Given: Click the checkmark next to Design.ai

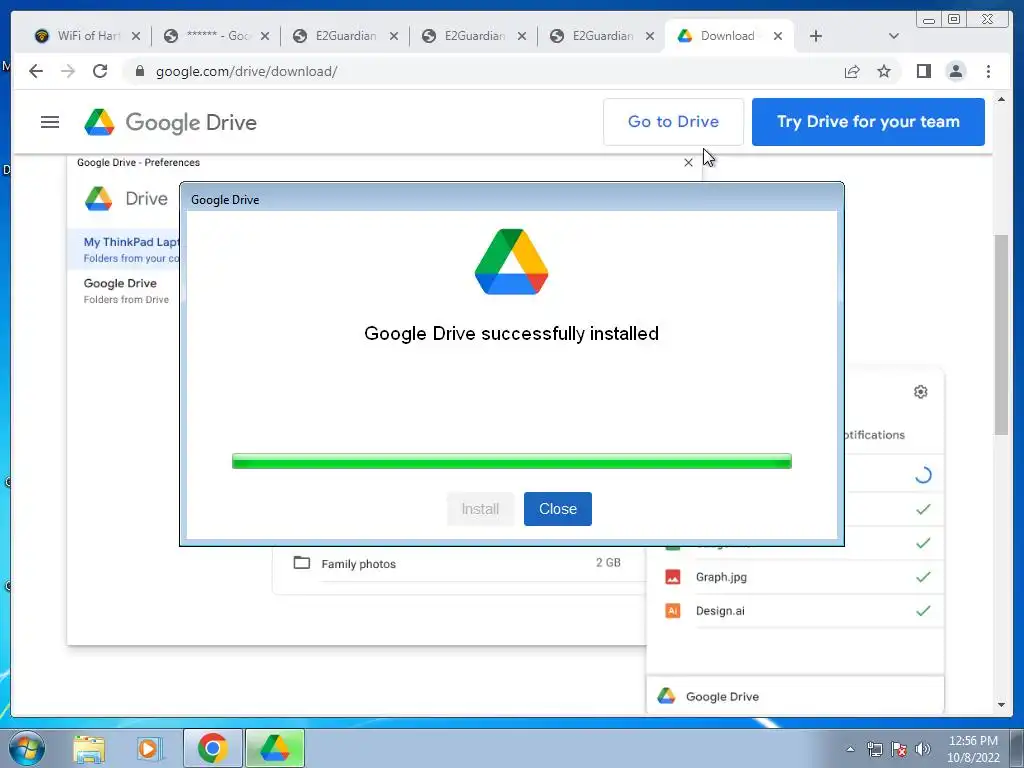Looking at the screenshot, I should click(923, 611).
